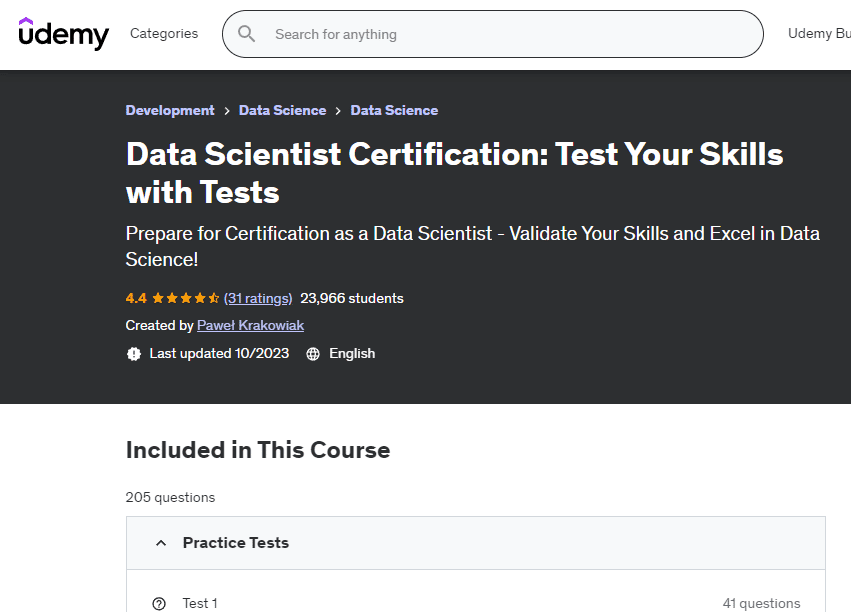Click the Practice Tests header label

[x=236, y=543]
